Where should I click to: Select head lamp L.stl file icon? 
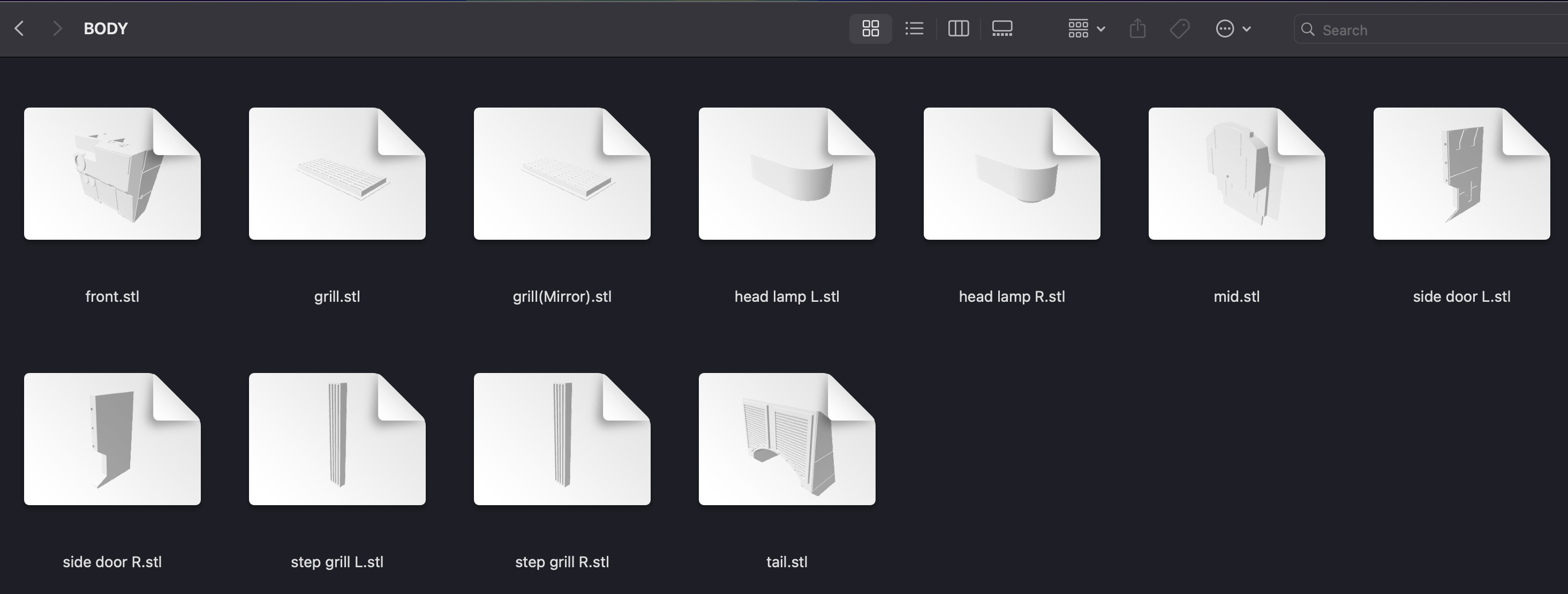[787, 174]
